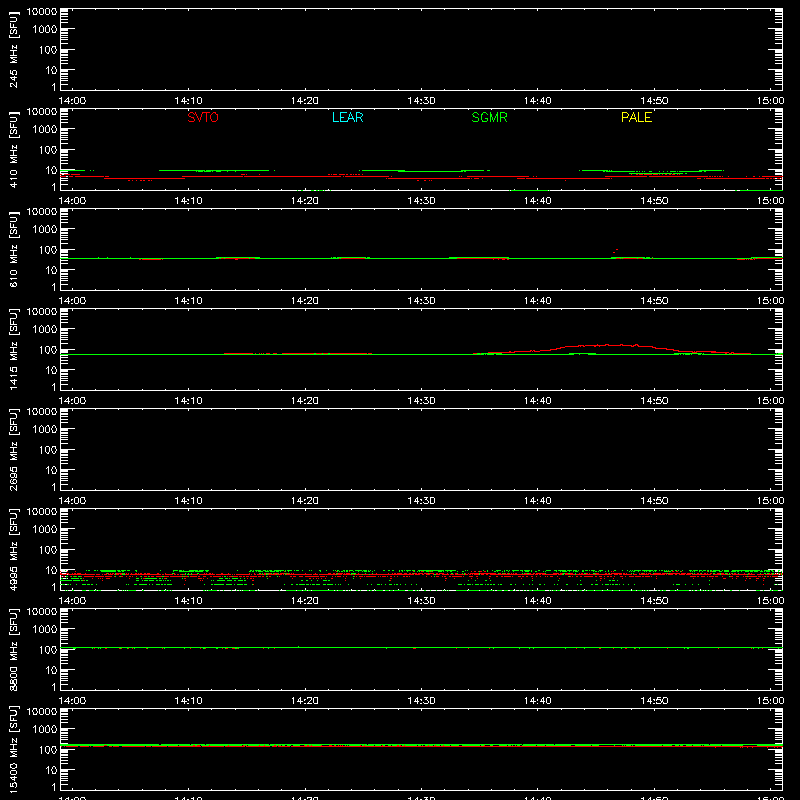The height and width of the screenshot is (800, 800).
Task: Click the 1000 tick value on 15400 MHz axis
Action: click(45, 730)
